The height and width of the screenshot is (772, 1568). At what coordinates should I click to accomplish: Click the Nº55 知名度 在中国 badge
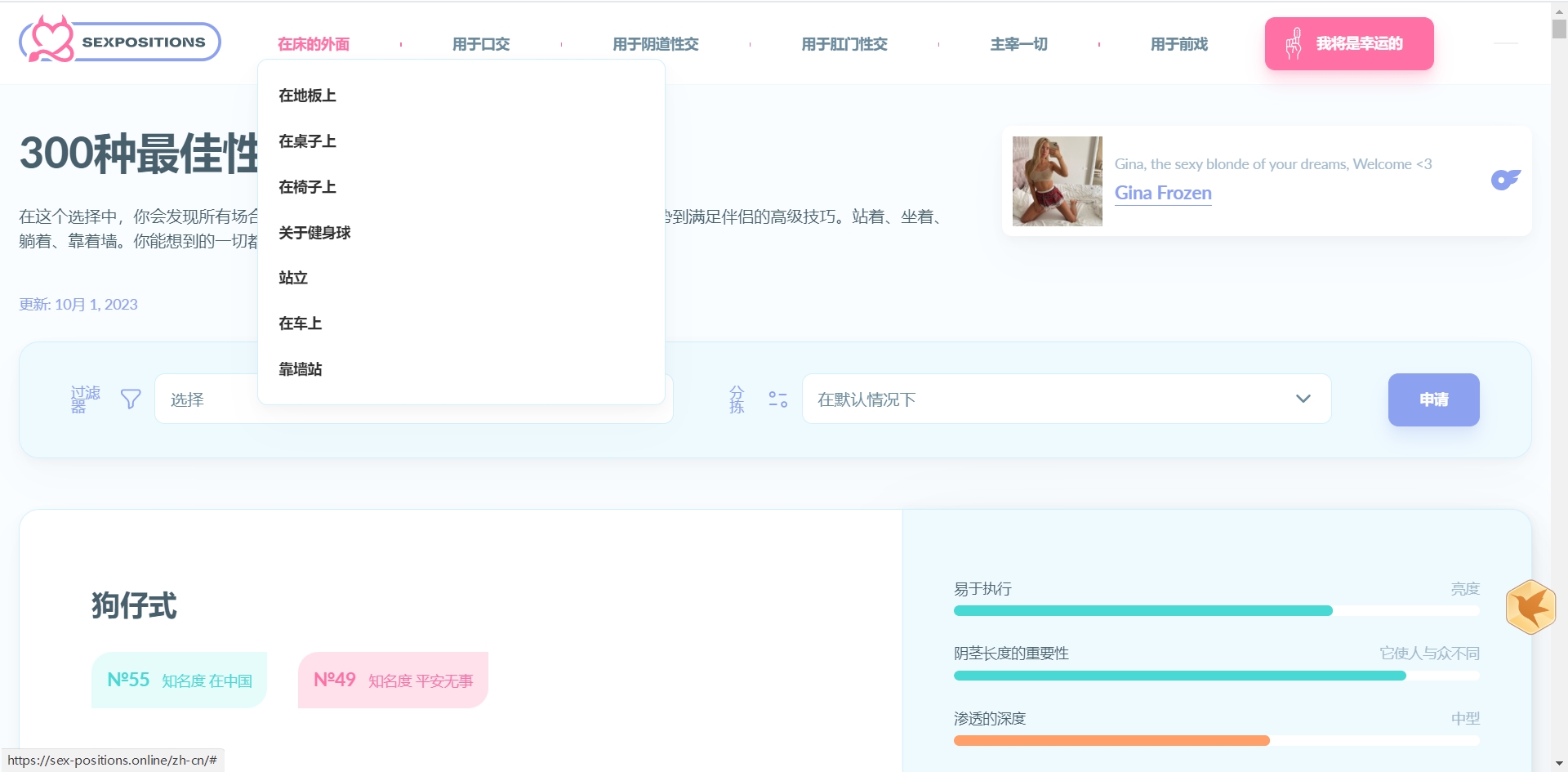click(x=180, y=681)
